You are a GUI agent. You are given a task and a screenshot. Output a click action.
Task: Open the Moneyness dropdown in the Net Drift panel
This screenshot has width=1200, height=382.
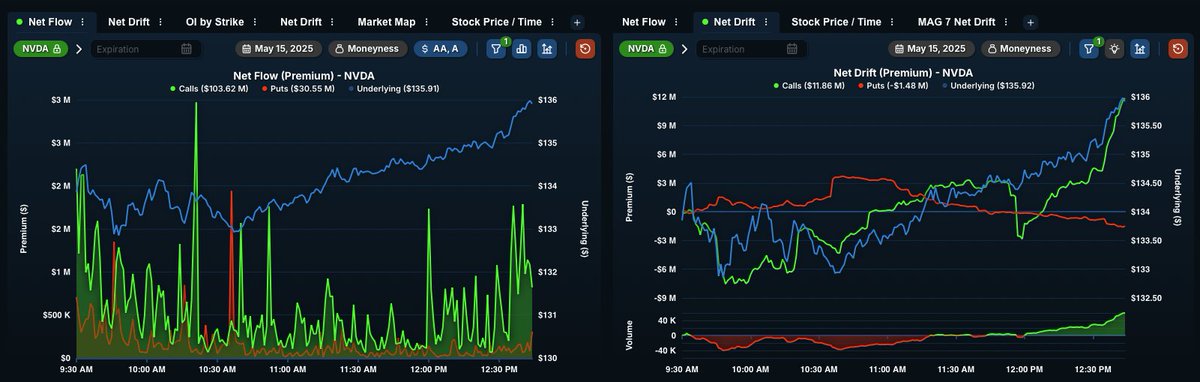(x=1020, y=48)
